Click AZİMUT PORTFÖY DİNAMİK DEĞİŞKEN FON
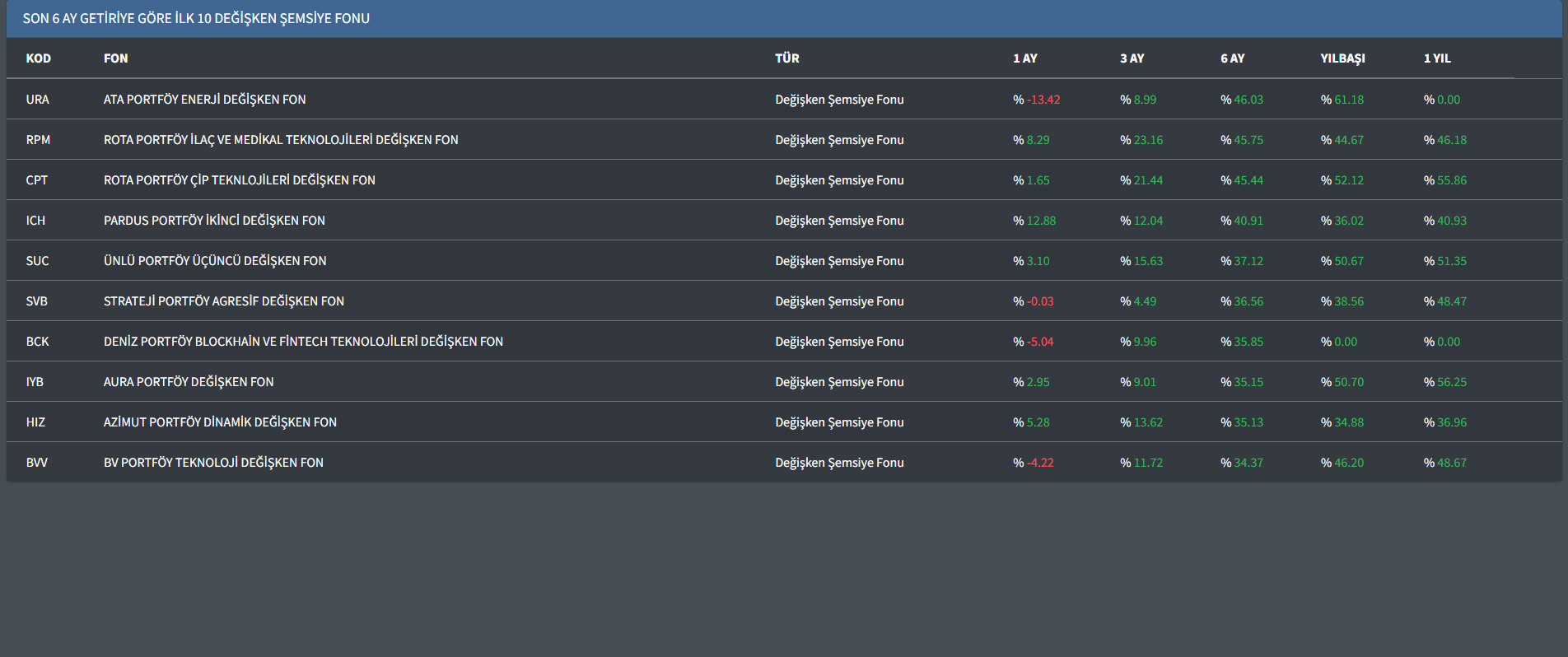 click(220, 422)
